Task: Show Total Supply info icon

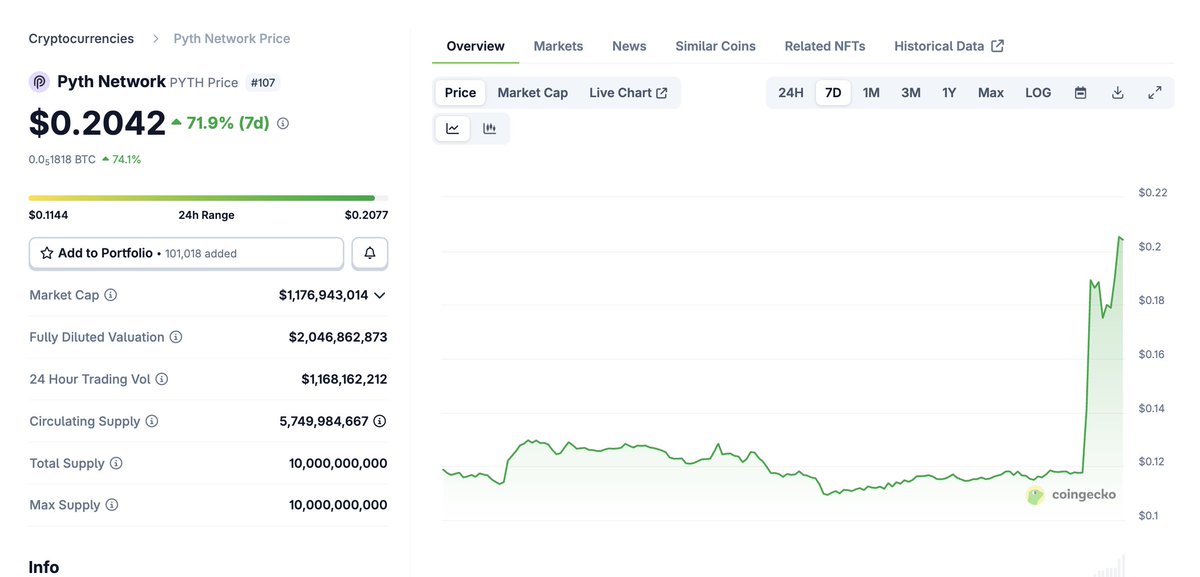Action: click(116, 463)
